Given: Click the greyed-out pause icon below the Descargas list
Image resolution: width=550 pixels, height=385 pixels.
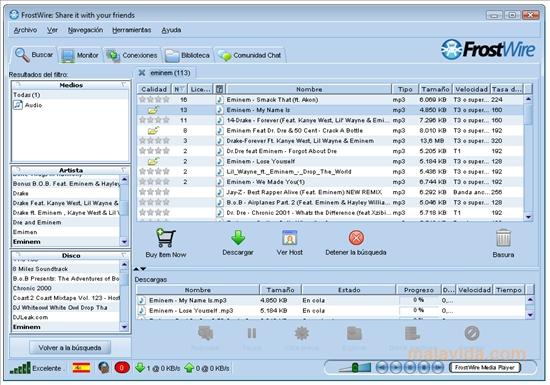Looking at the screenshot, I should click(252, 333).
